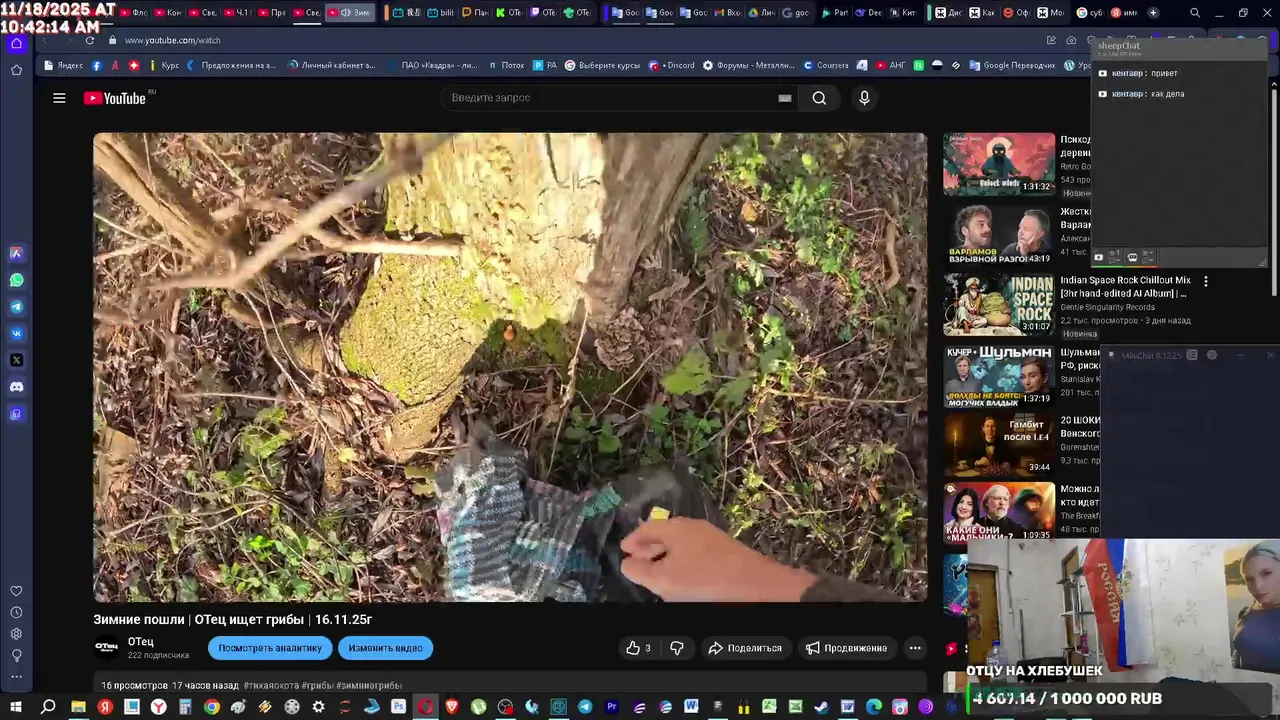Switch to the bilibili browser tab

pos(439,13)
